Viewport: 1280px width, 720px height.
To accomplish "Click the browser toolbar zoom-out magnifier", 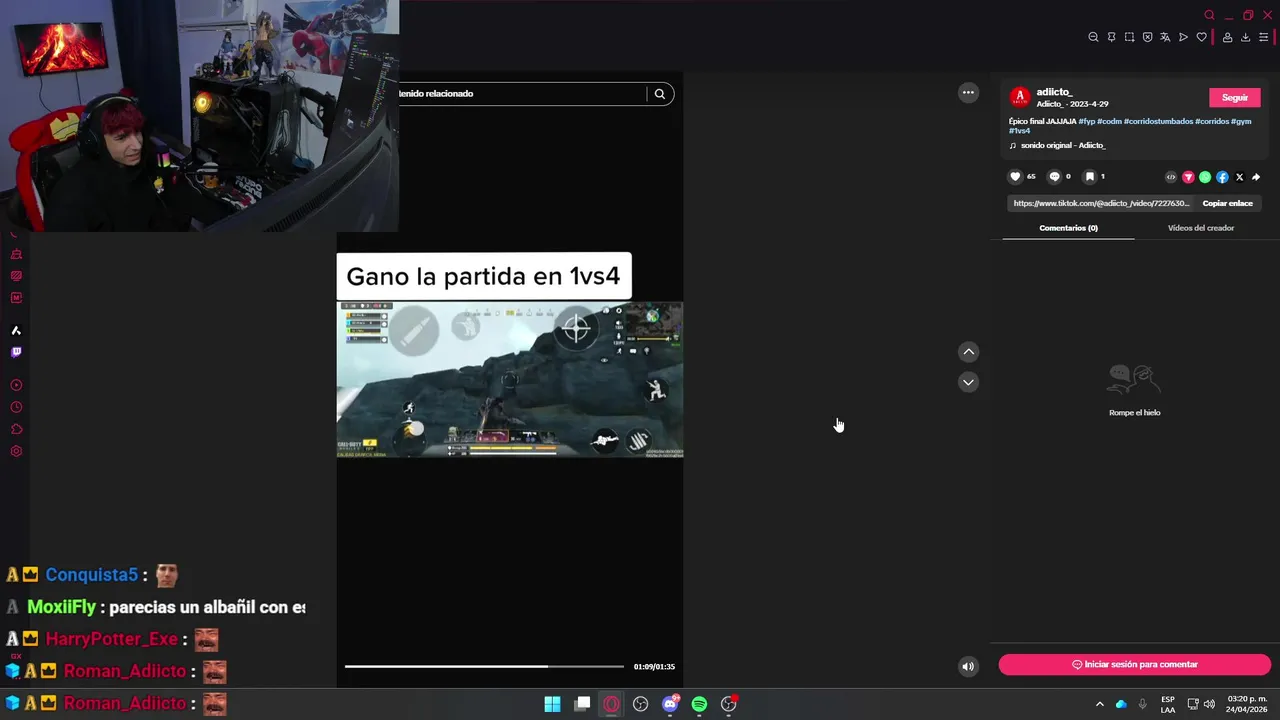I will click(1093, 37).
